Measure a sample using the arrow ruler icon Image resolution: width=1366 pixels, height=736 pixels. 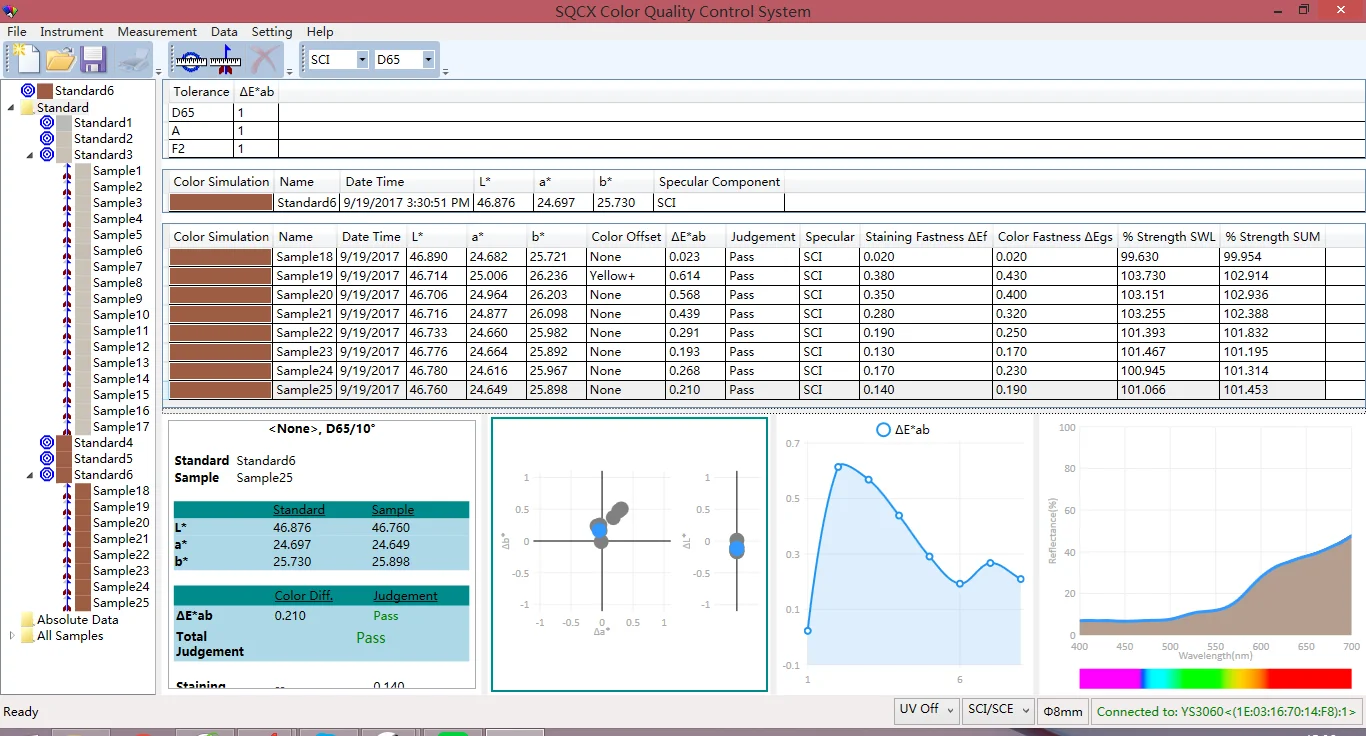226,60
